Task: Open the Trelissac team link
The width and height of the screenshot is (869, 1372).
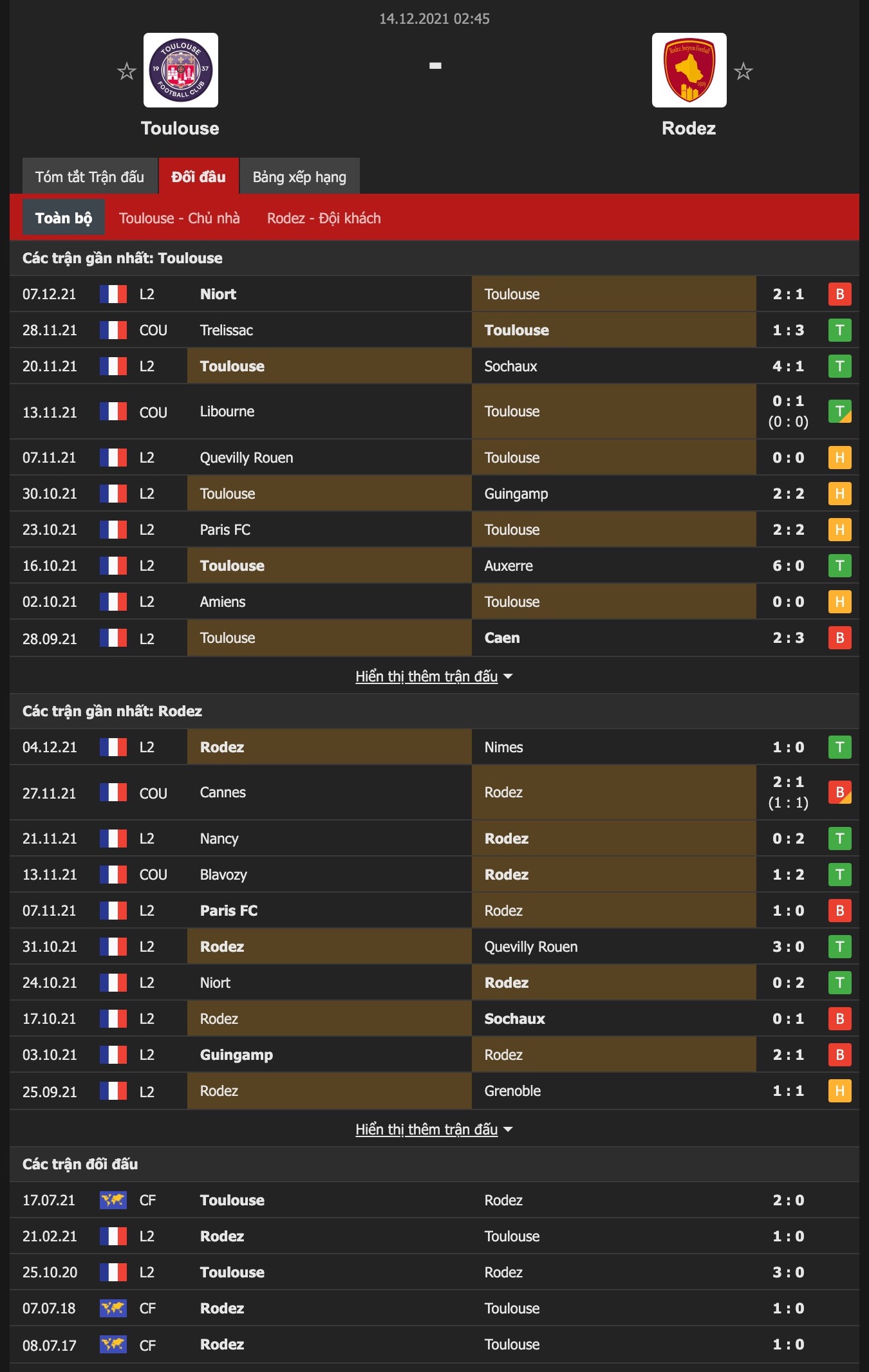Action: click(227, 330)
